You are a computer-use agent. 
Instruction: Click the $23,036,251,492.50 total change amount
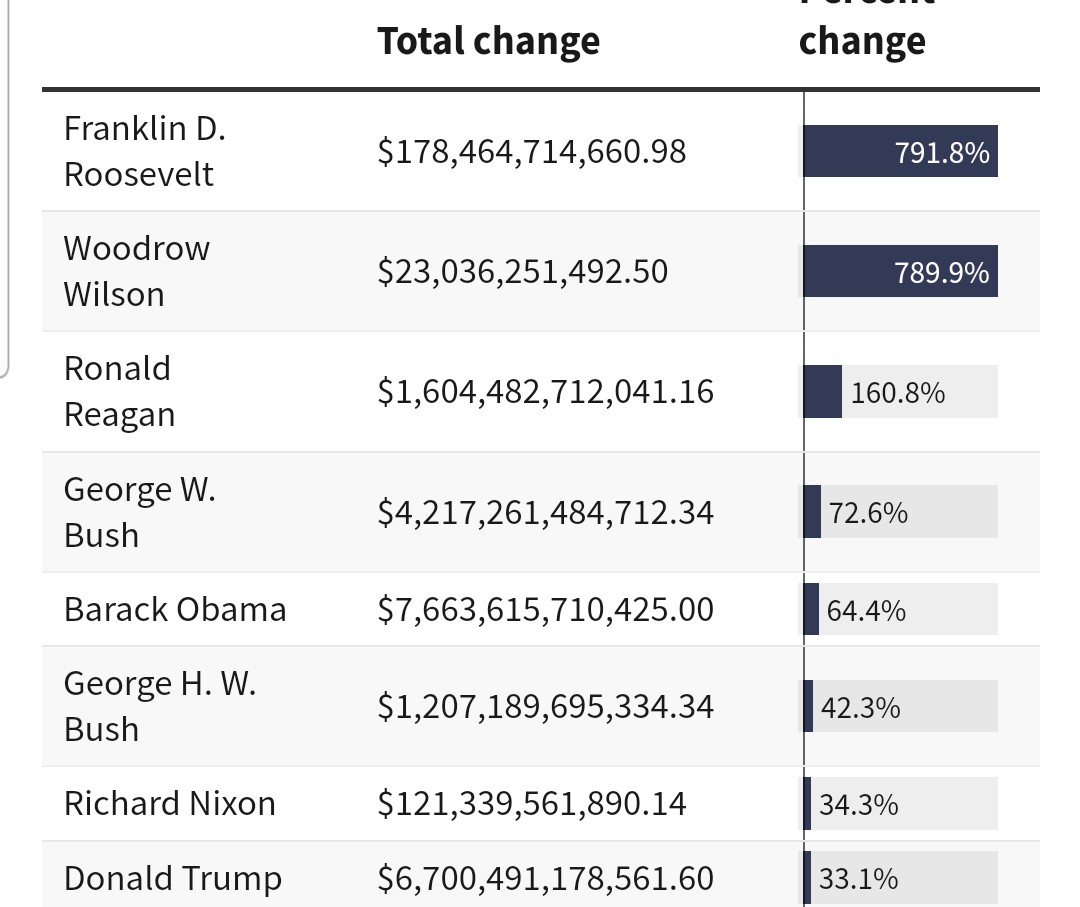coord(522,272)
